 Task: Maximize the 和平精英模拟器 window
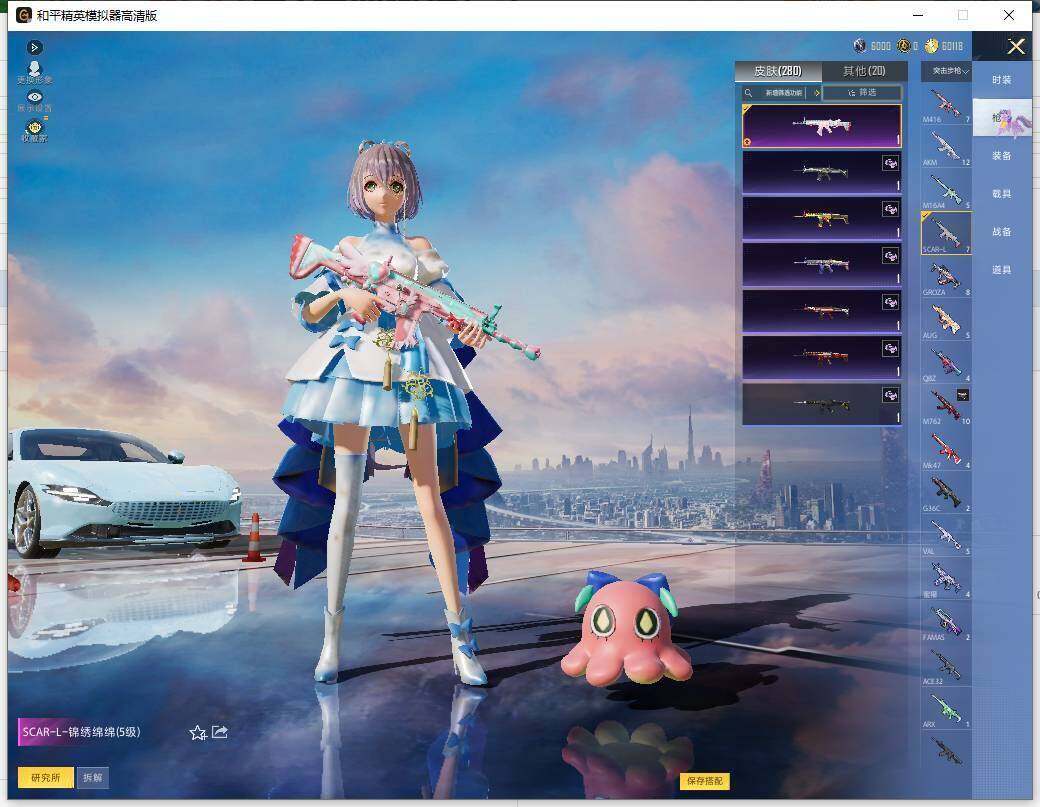pyautogui.click(x=963, y=15)
